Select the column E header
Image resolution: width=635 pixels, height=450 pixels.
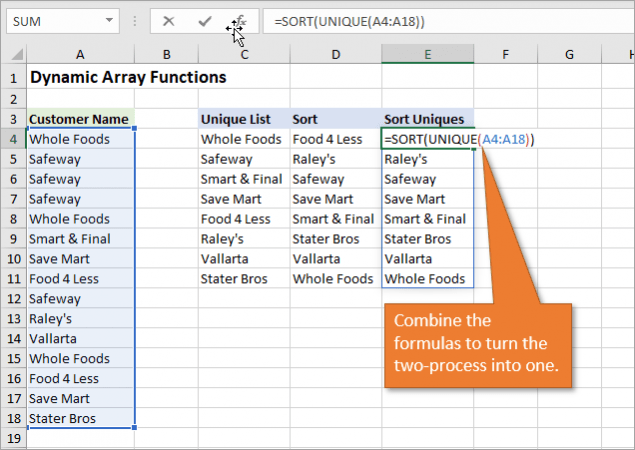coord(427,53)
